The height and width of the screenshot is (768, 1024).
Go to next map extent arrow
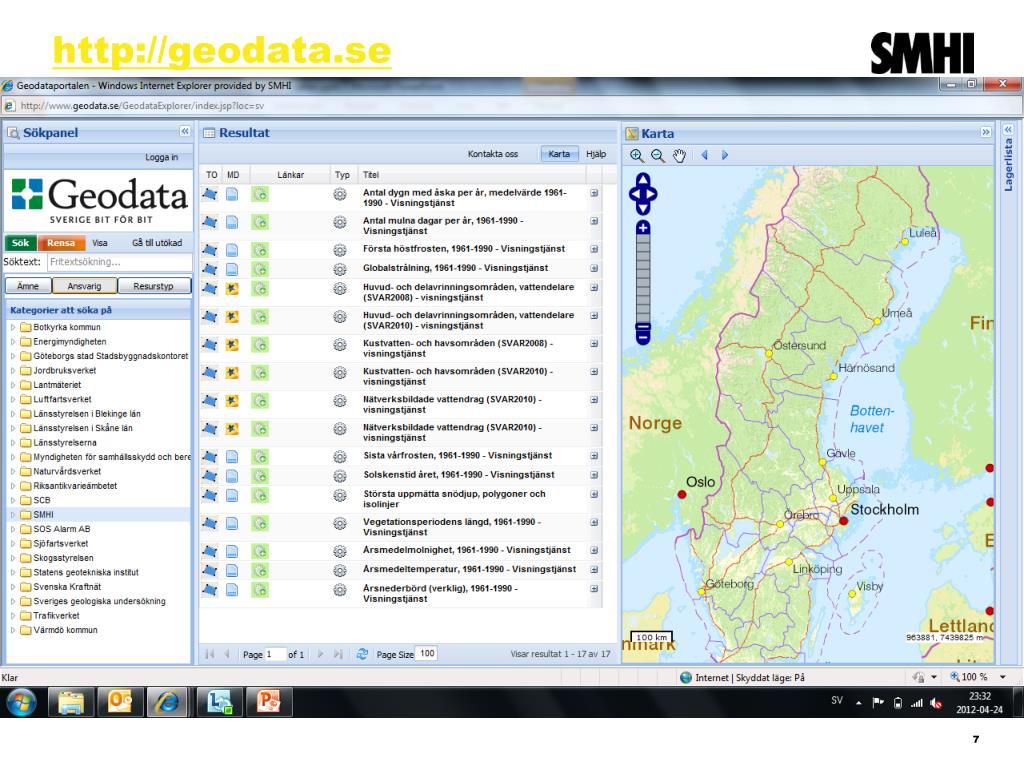click(x=725, y=155)
